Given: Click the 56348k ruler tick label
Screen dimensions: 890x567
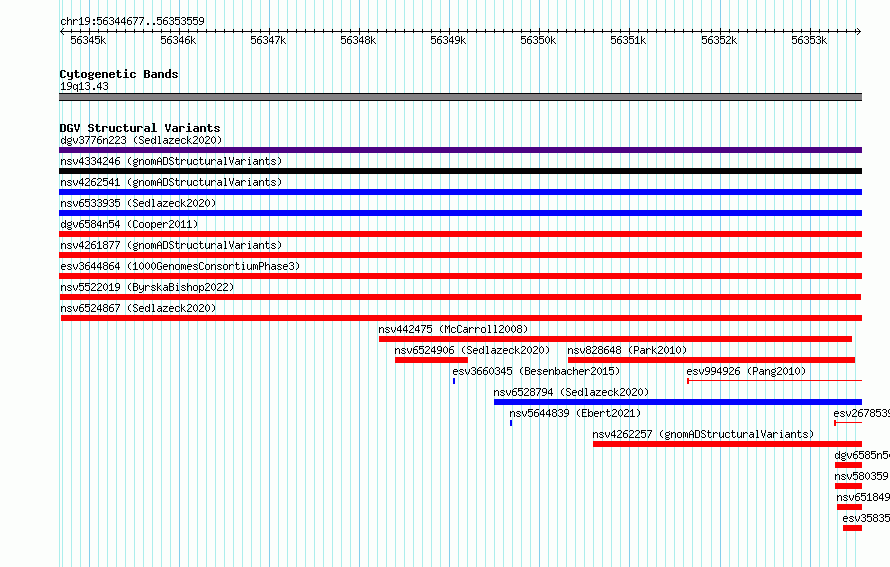Looking at the screenshot, I should [358, 40].
